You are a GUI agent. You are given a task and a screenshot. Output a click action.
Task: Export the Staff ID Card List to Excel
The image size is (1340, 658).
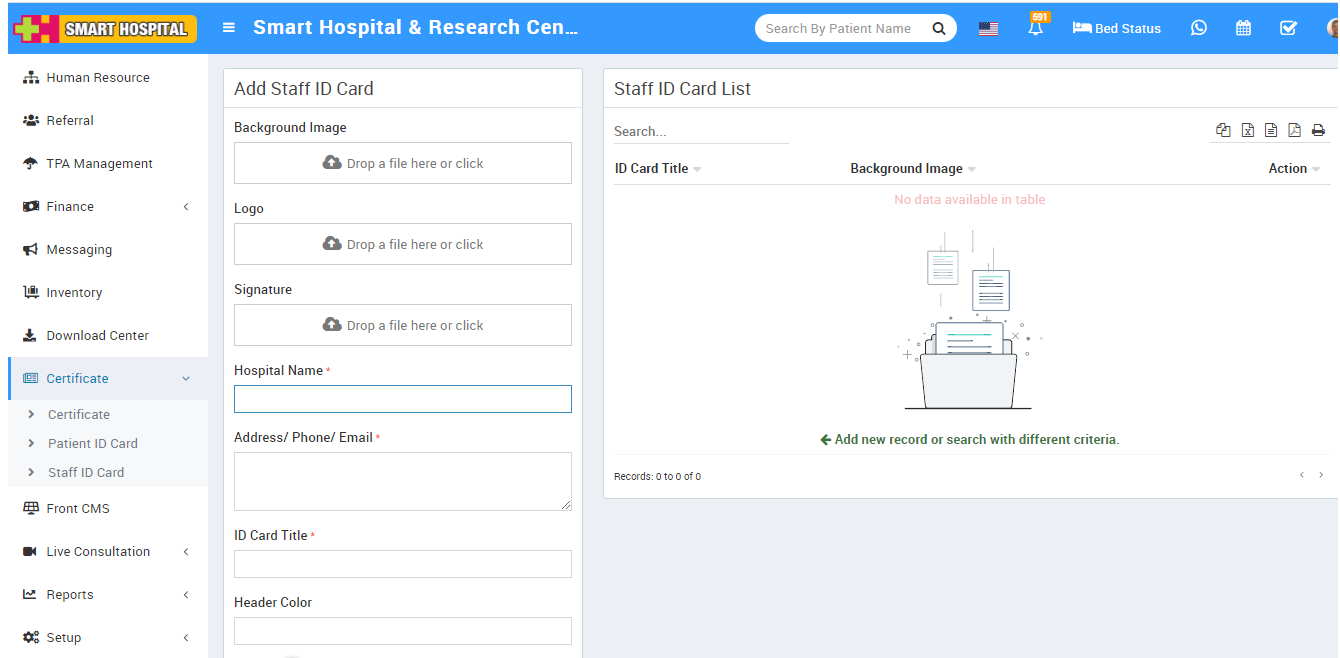click(1247, 130)
